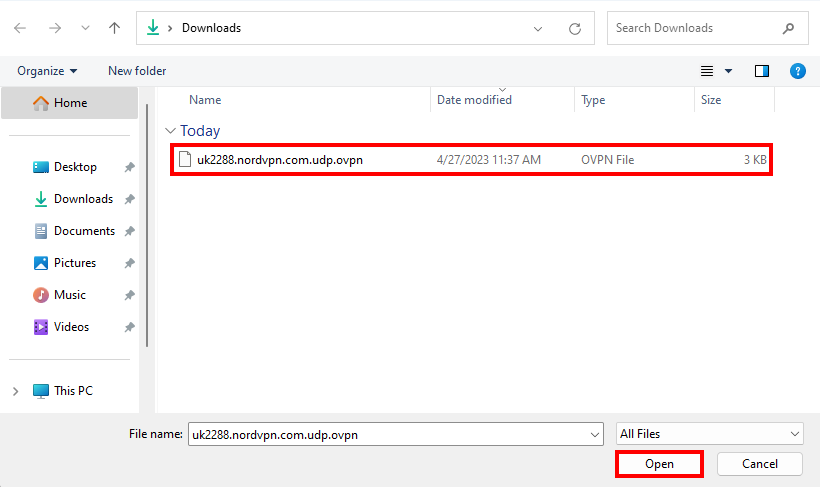Collapse the Today group
This screenshot has width=820, height=487.
[171, 131]
